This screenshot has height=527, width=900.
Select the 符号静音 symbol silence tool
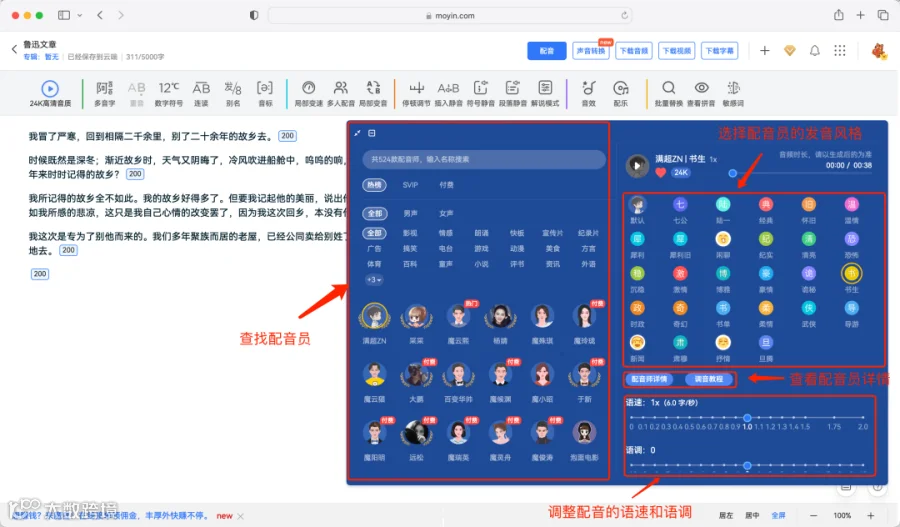click(480, 93)
